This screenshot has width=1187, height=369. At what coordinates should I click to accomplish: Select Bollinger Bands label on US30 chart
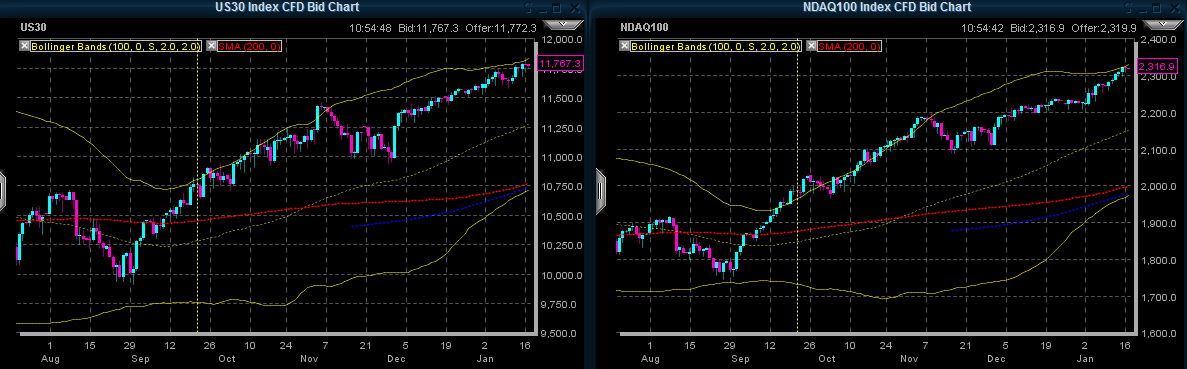pos(116,46)
